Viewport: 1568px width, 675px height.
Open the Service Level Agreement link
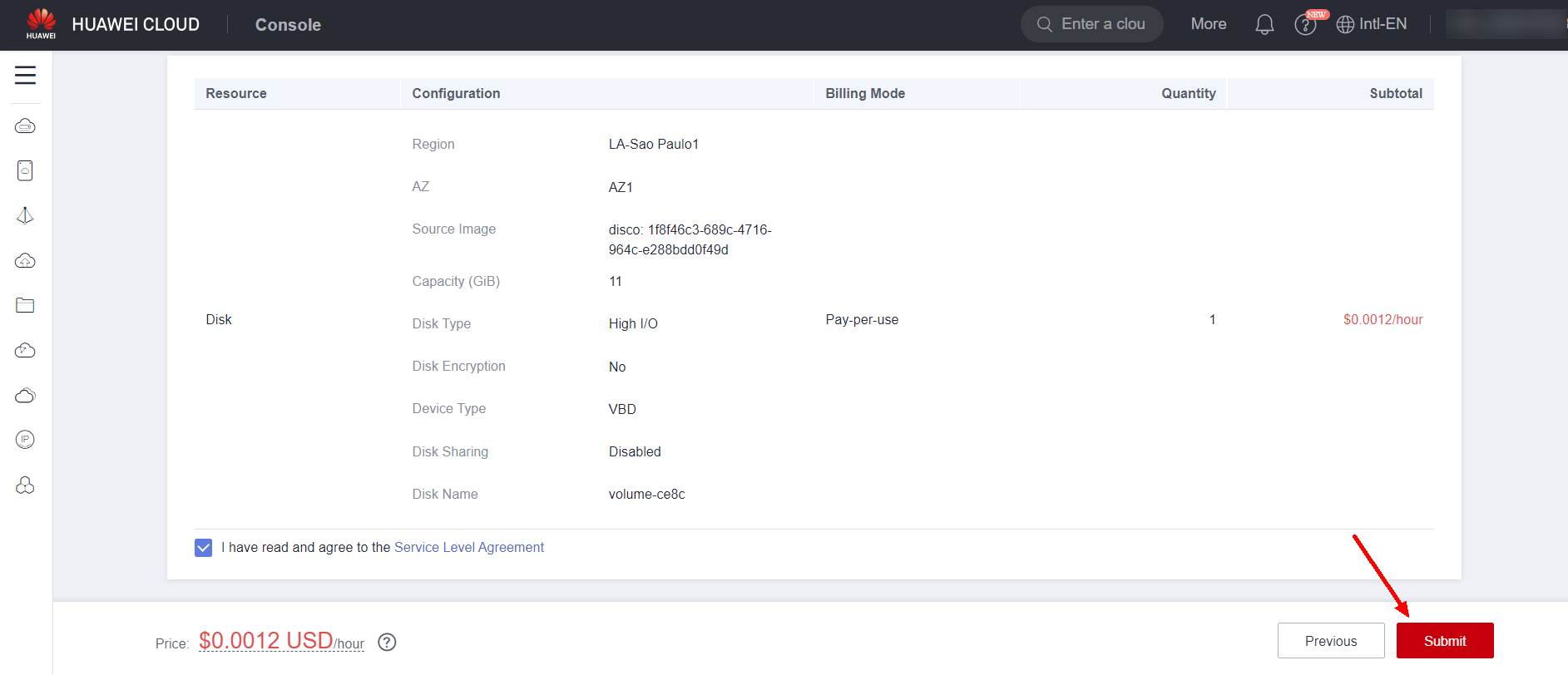468,548
